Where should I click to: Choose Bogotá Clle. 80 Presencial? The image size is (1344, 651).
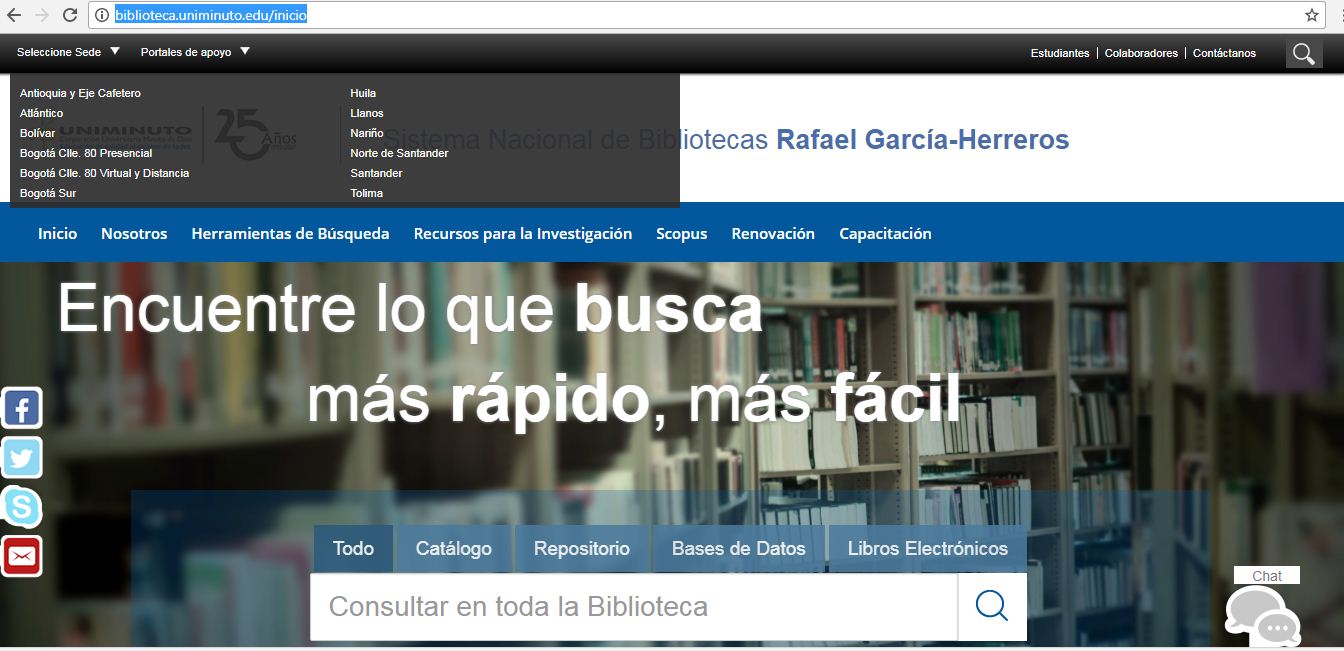tap(86, 153)
